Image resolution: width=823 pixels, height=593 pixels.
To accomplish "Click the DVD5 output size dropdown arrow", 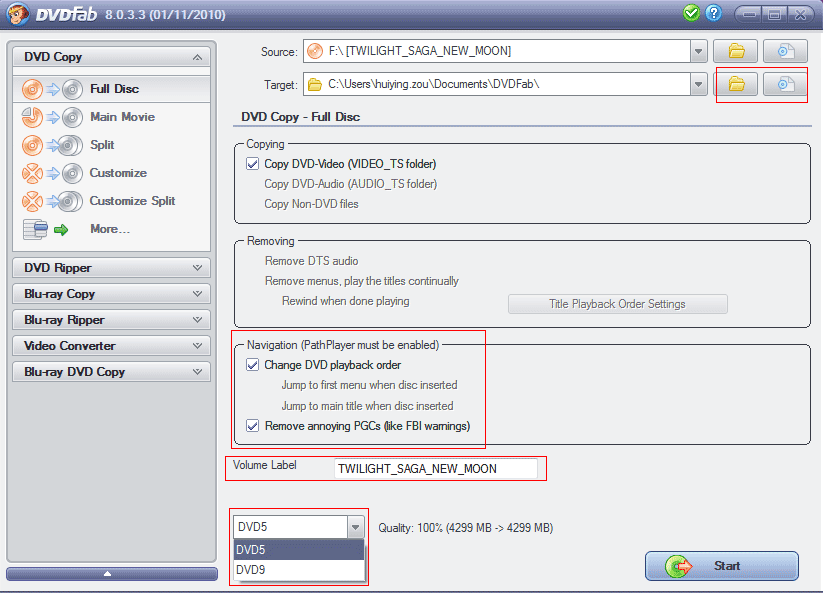I will pyautogui.click(x=355, y=527).
